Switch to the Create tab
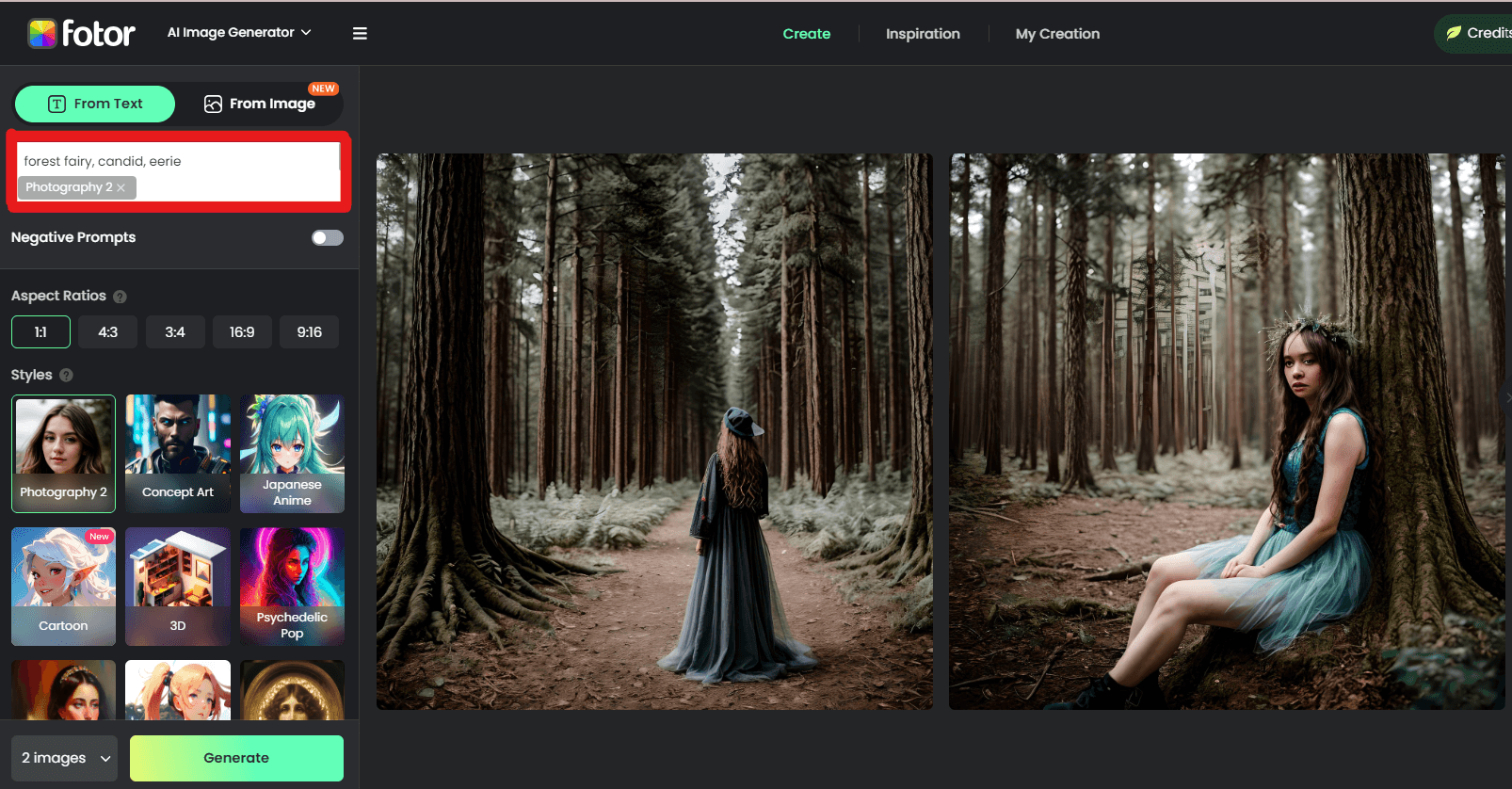The width and height of the screenshot is (1512, 789). click(x=807, y=34)
